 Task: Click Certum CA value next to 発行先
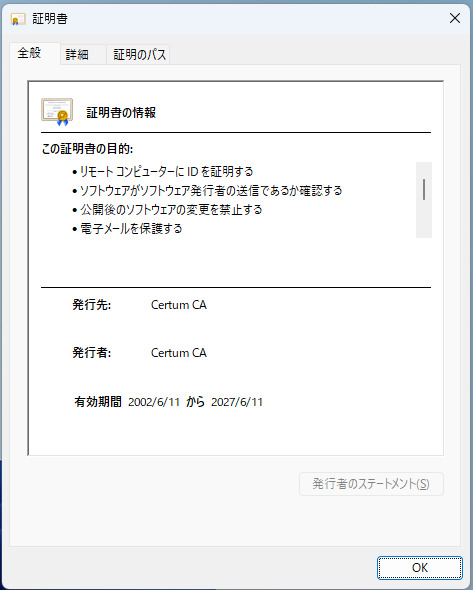point(179,305)
